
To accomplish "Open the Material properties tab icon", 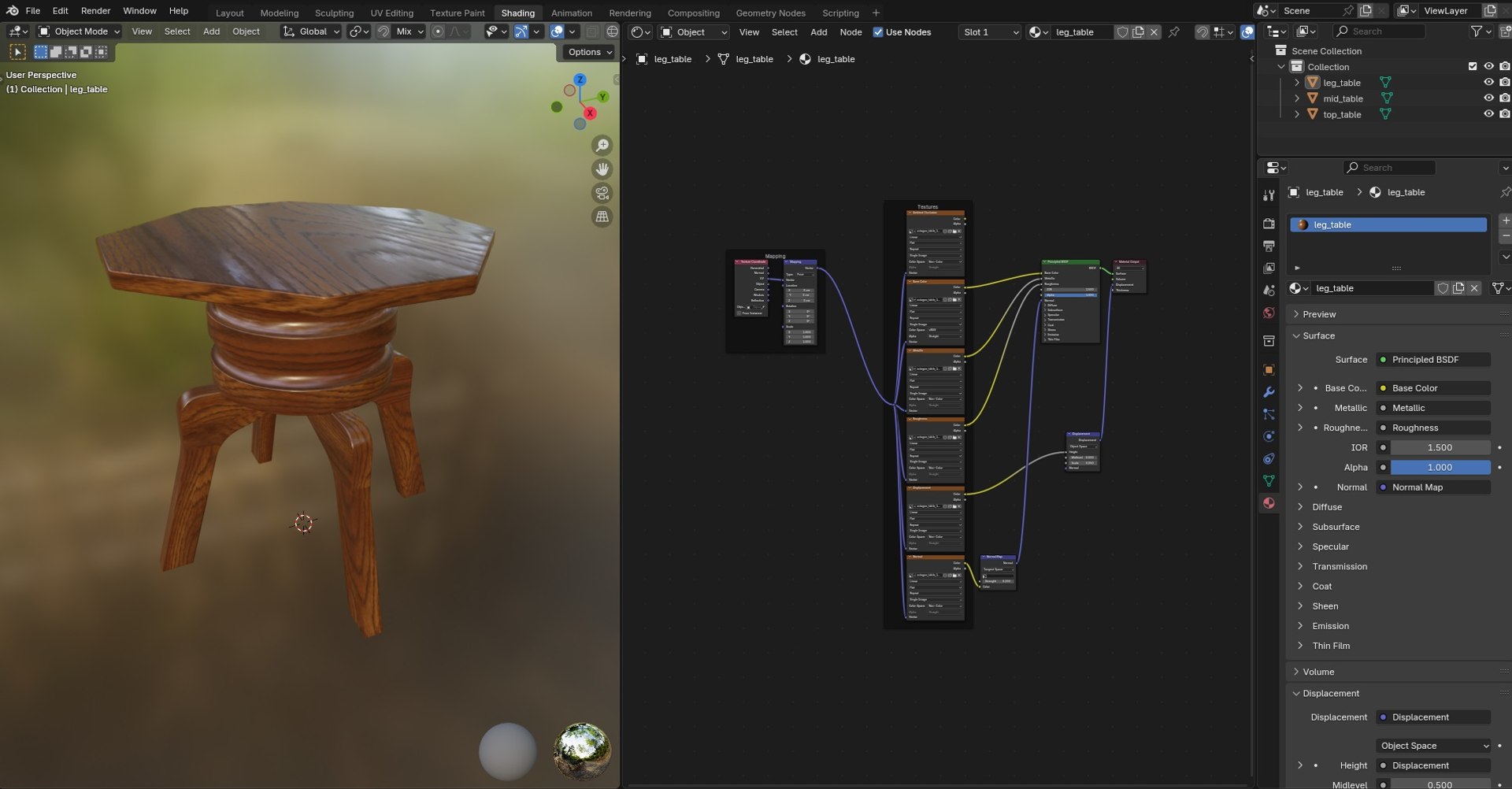I will click(1269, 503).
